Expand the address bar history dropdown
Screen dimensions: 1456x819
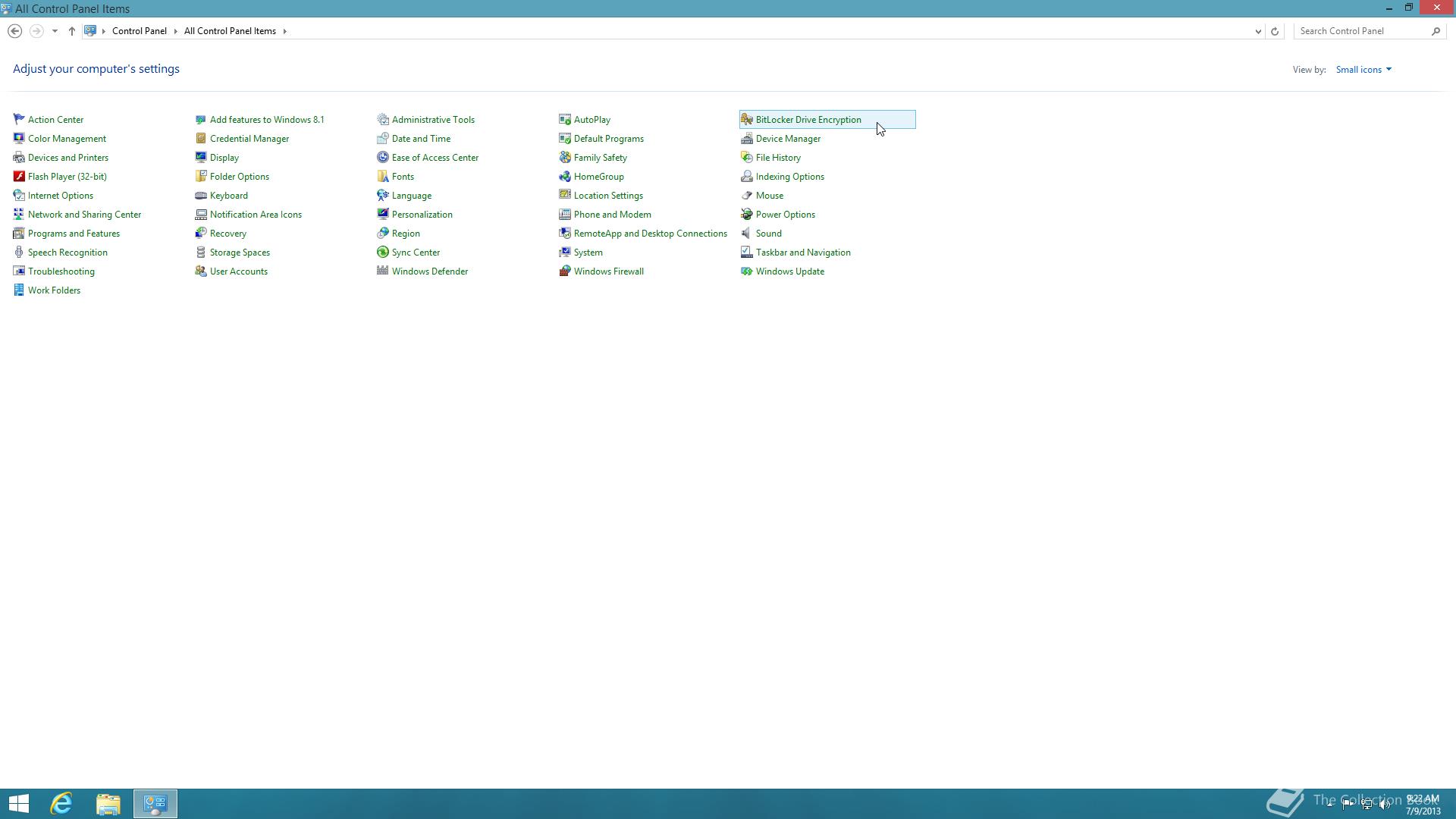tap(1258, 31)
